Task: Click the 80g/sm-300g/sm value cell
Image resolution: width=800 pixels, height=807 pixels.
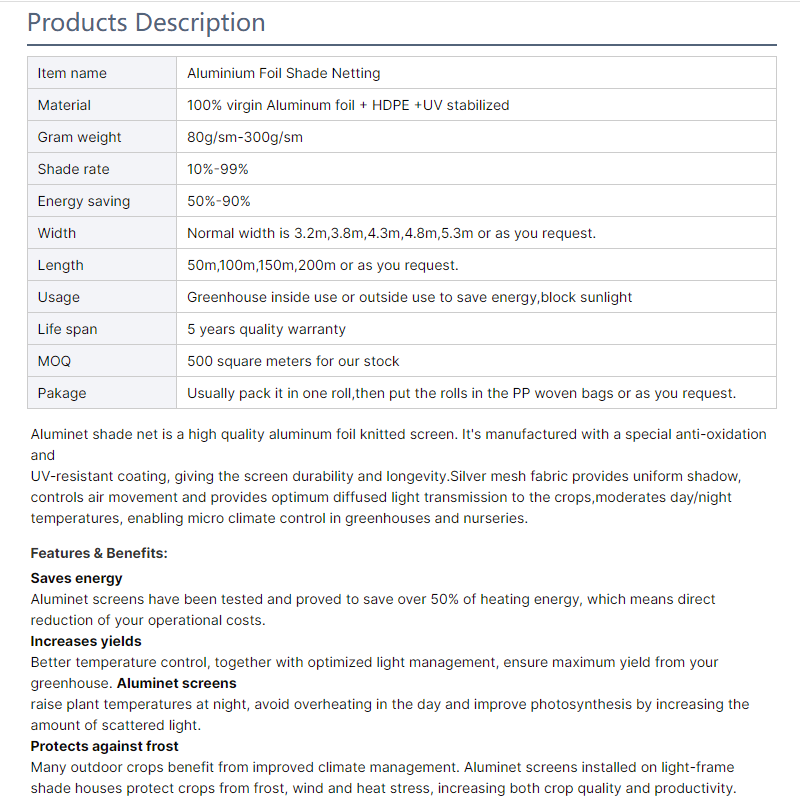Action: [245, 137]
